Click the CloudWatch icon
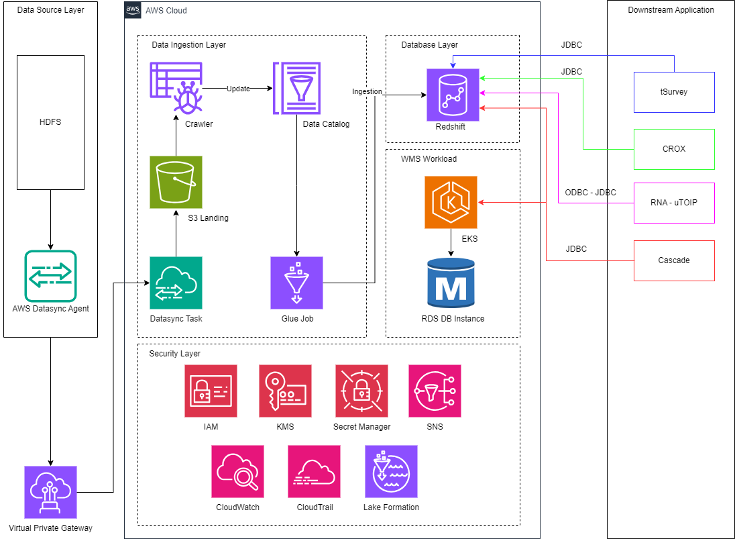The image size is (736, 540). [237, 472]
